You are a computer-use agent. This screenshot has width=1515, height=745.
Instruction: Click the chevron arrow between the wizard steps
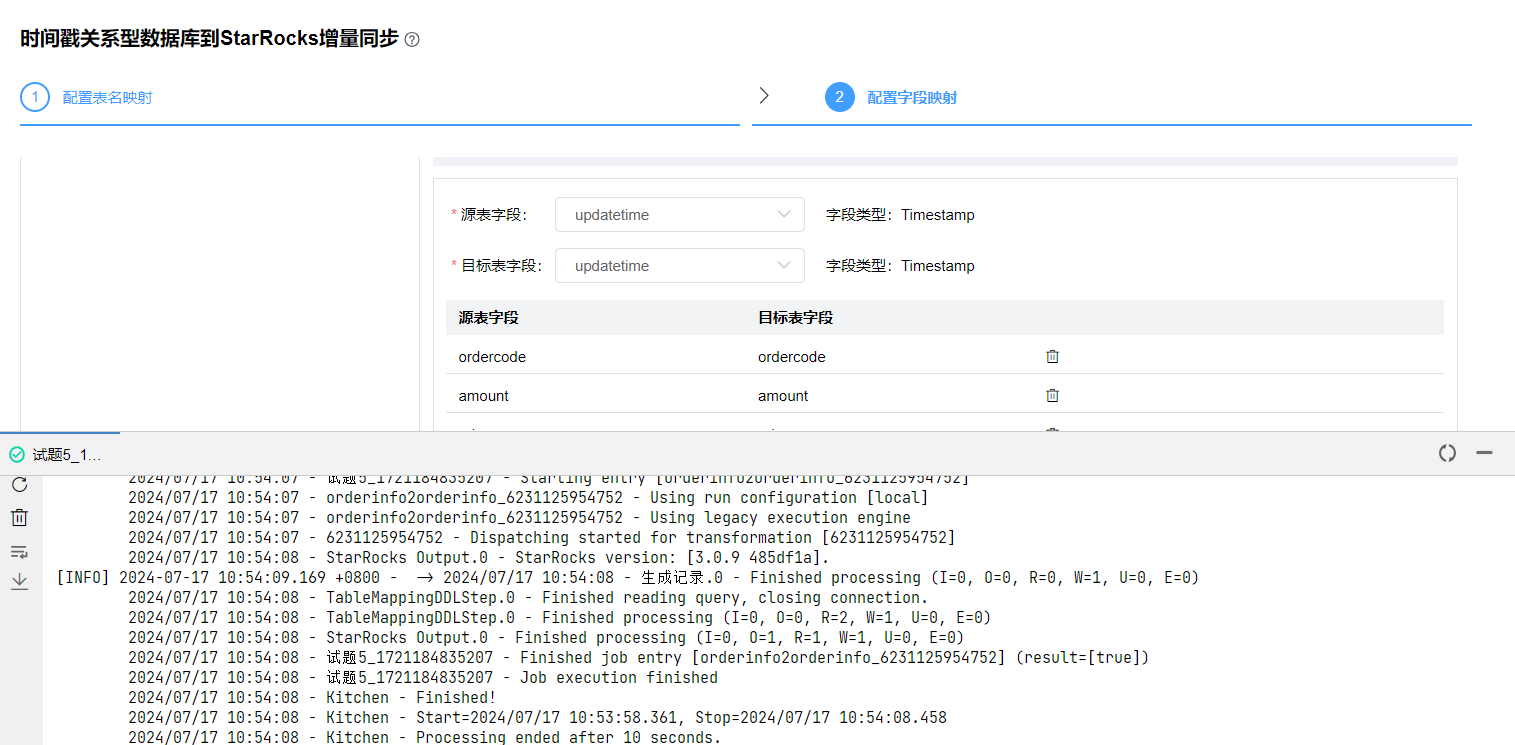pyautogui.click(x=764, y=96)
